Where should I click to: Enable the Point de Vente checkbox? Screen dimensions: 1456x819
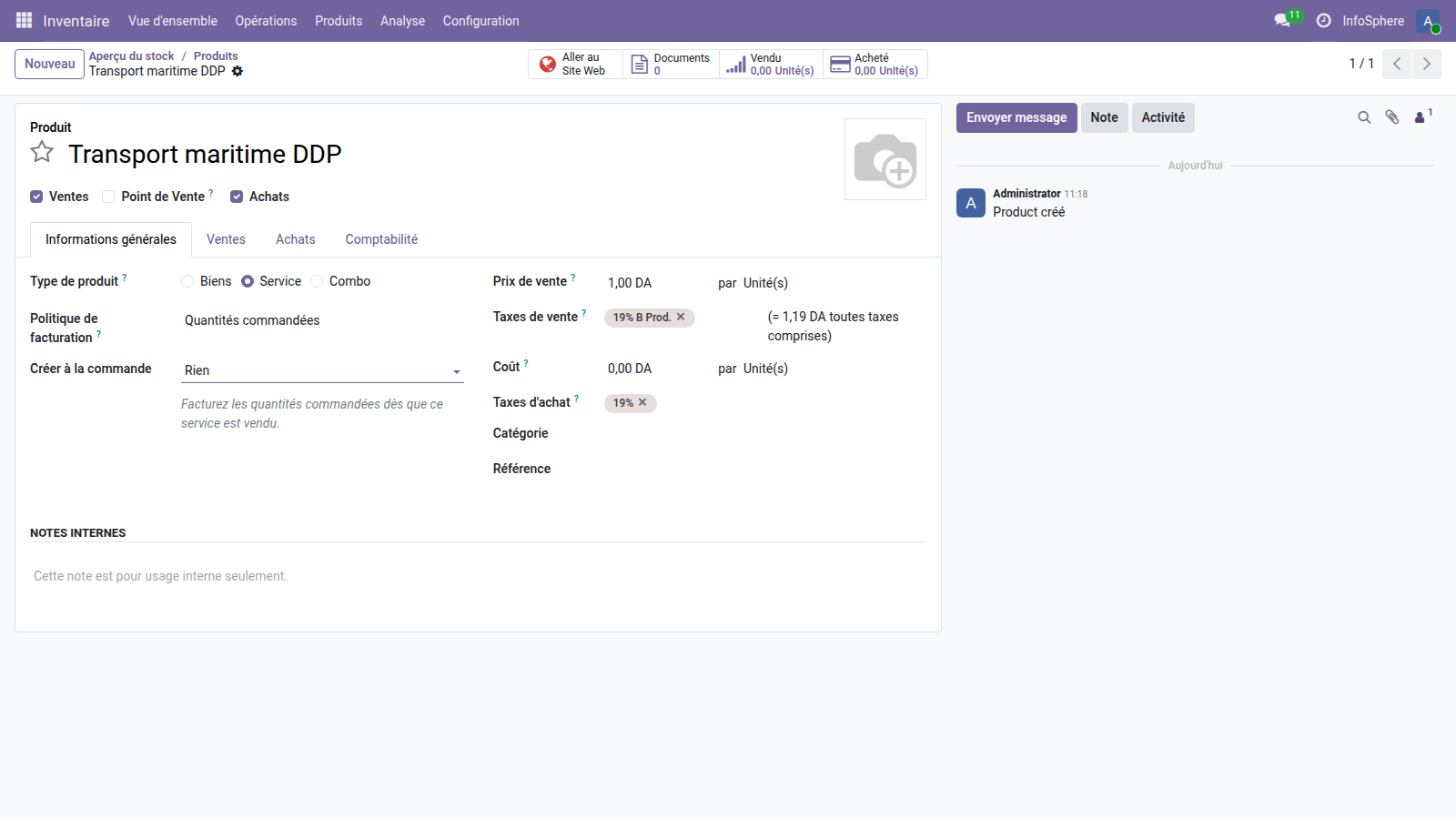coord(108,196)
